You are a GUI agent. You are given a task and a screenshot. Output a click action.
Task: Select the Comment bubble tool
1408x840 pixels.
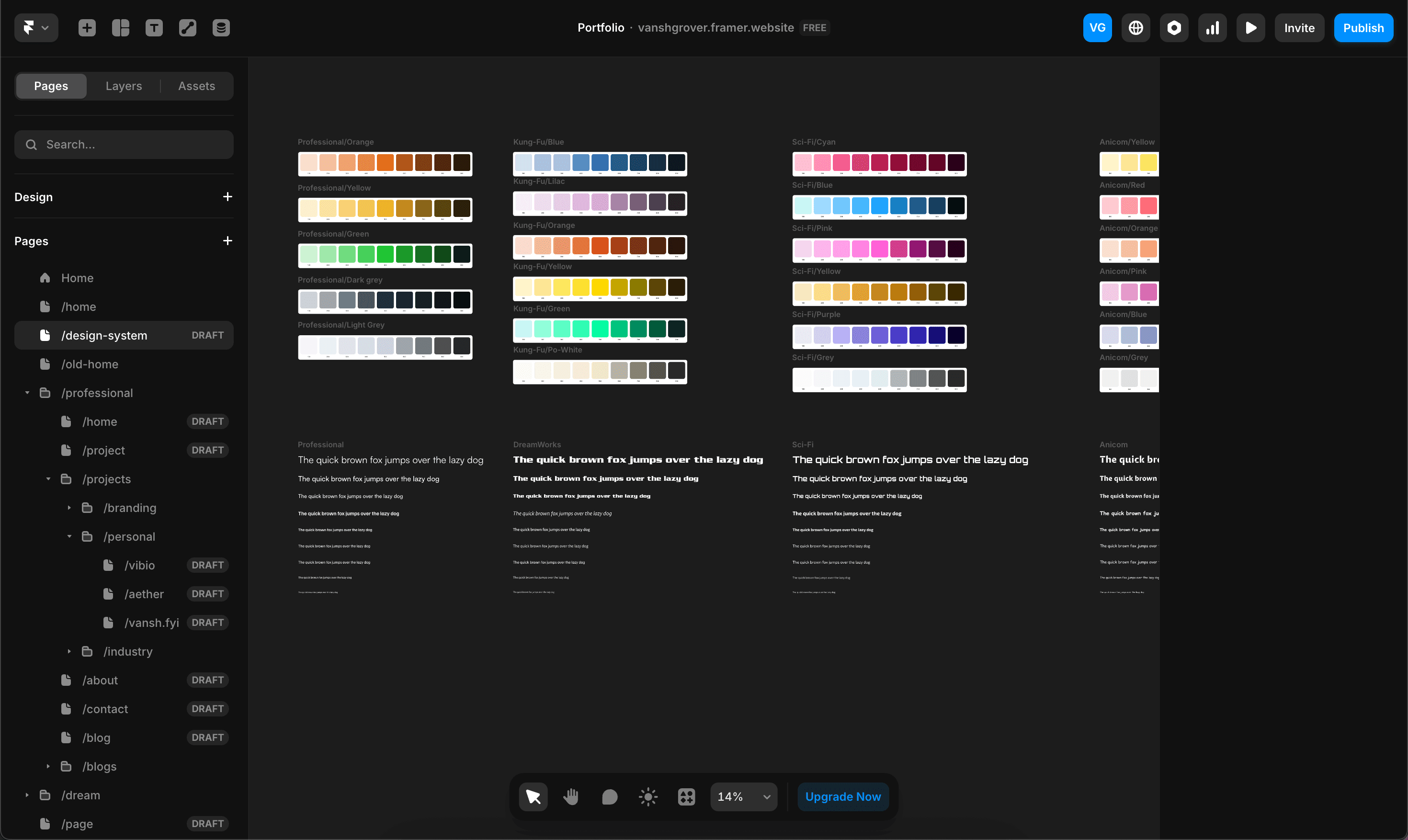(x=610, y=797)
